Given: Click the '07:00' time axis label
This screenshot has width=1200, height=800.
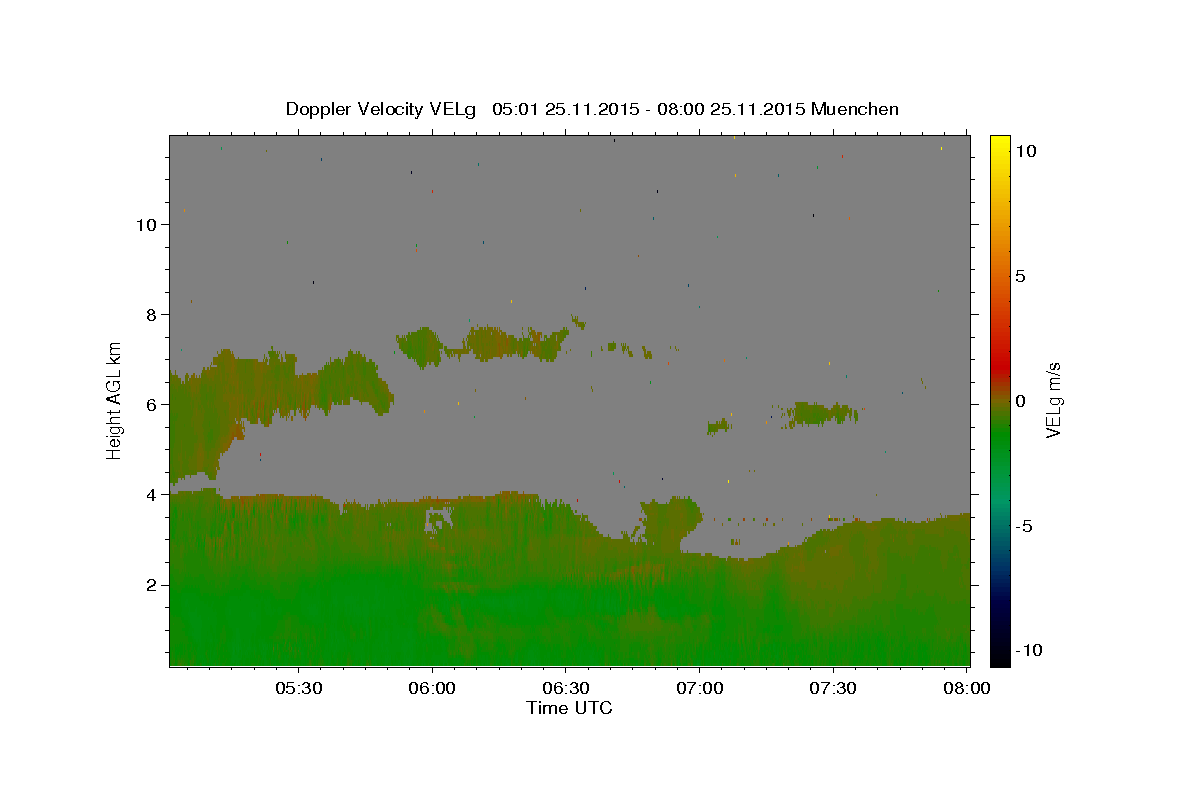Looking at the screenshot, I should coord(699,688).
